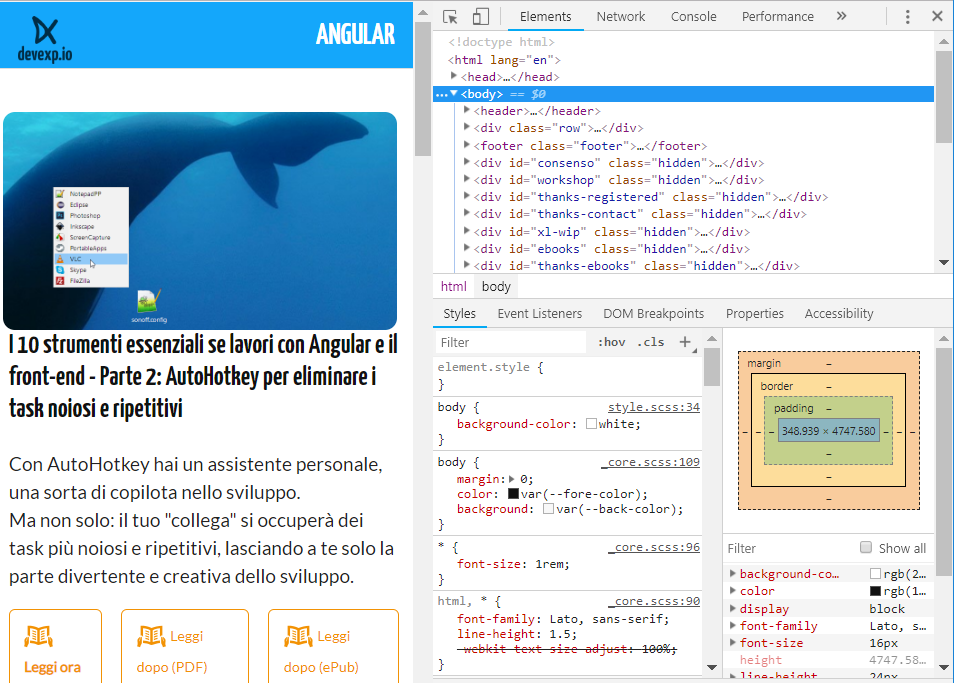954x683 pixels.
Task: Click the ellipsis beside the body node
Action: point(442,94)
